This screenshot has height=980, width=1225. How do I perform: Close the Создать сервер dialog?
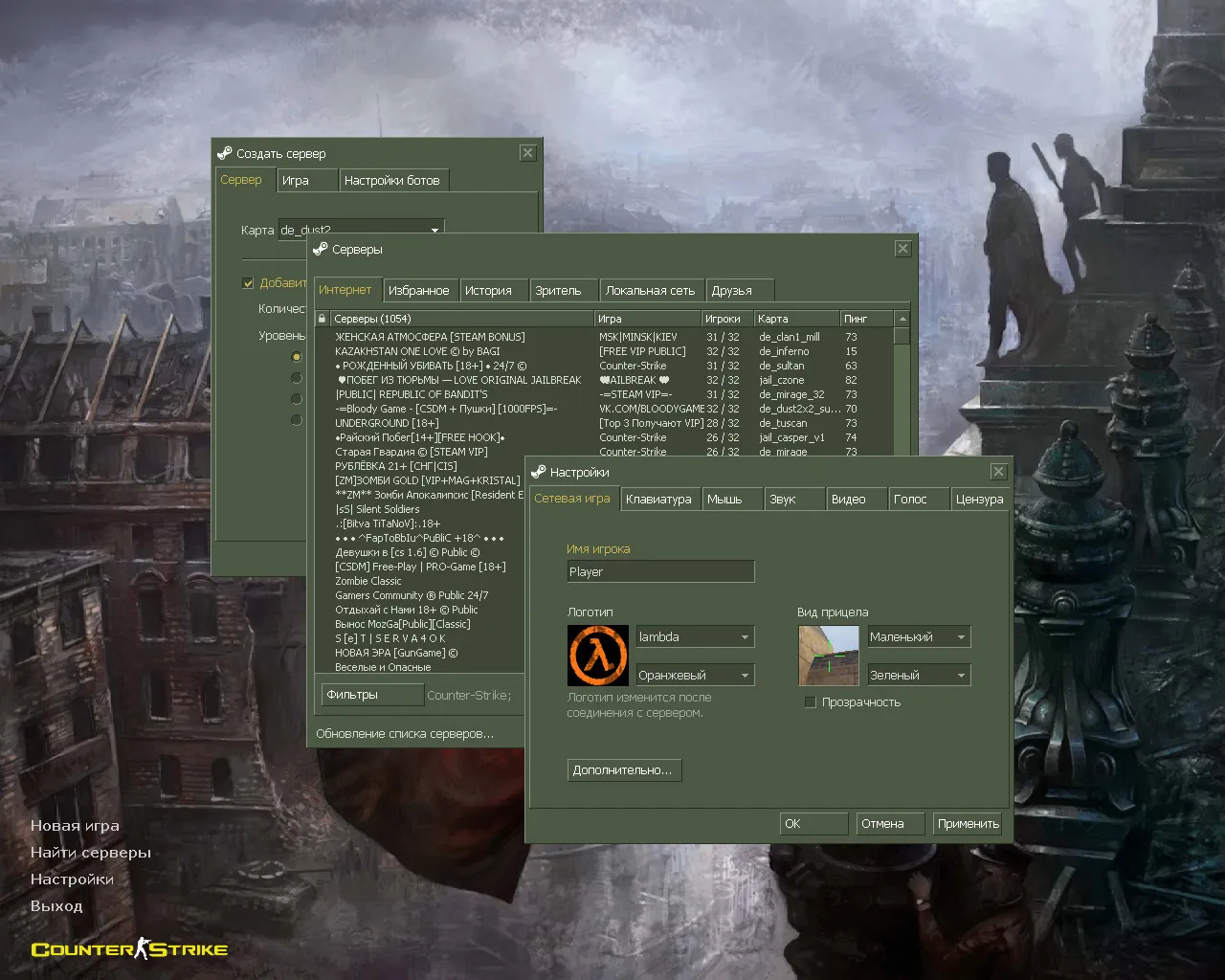click(527, 153)
